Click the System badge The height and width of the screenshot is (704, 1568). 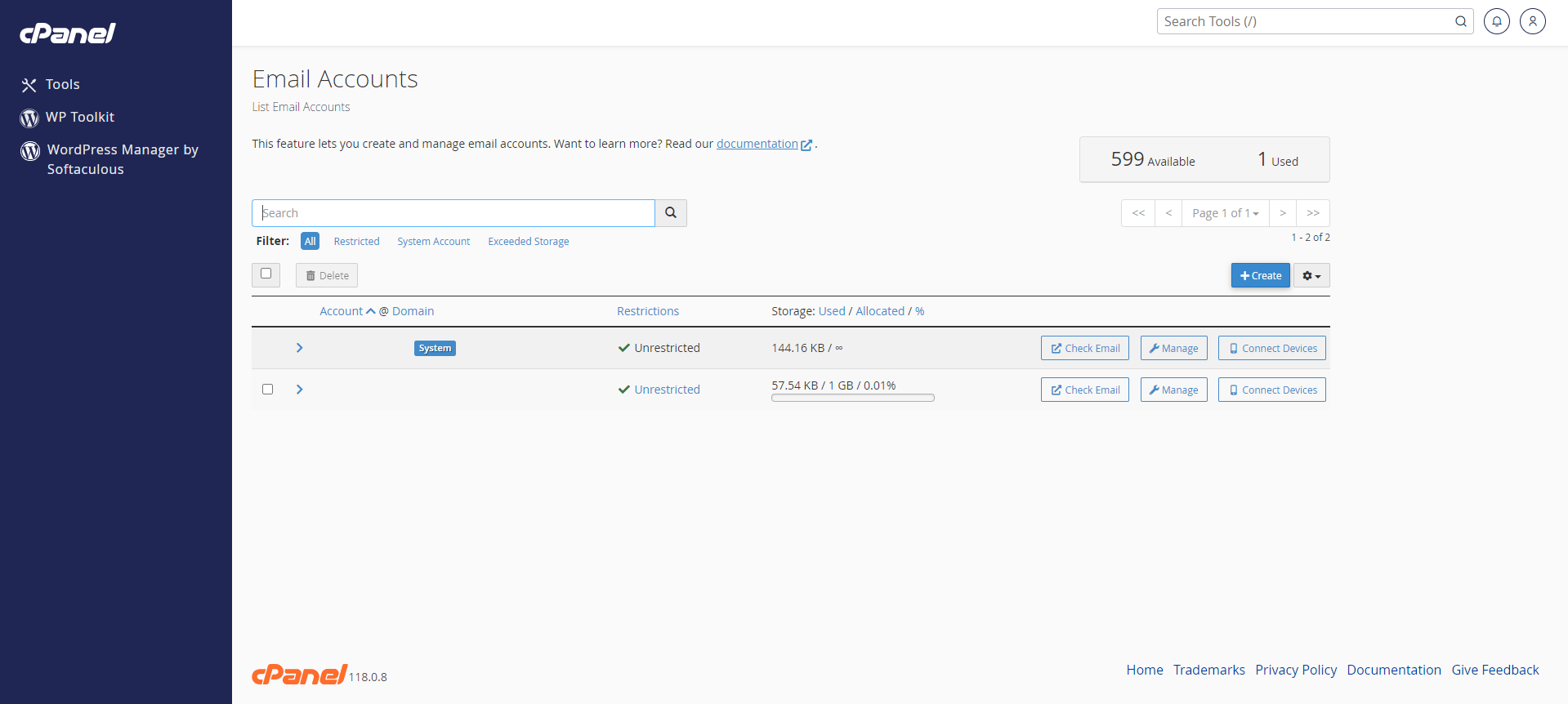(435, 348)
